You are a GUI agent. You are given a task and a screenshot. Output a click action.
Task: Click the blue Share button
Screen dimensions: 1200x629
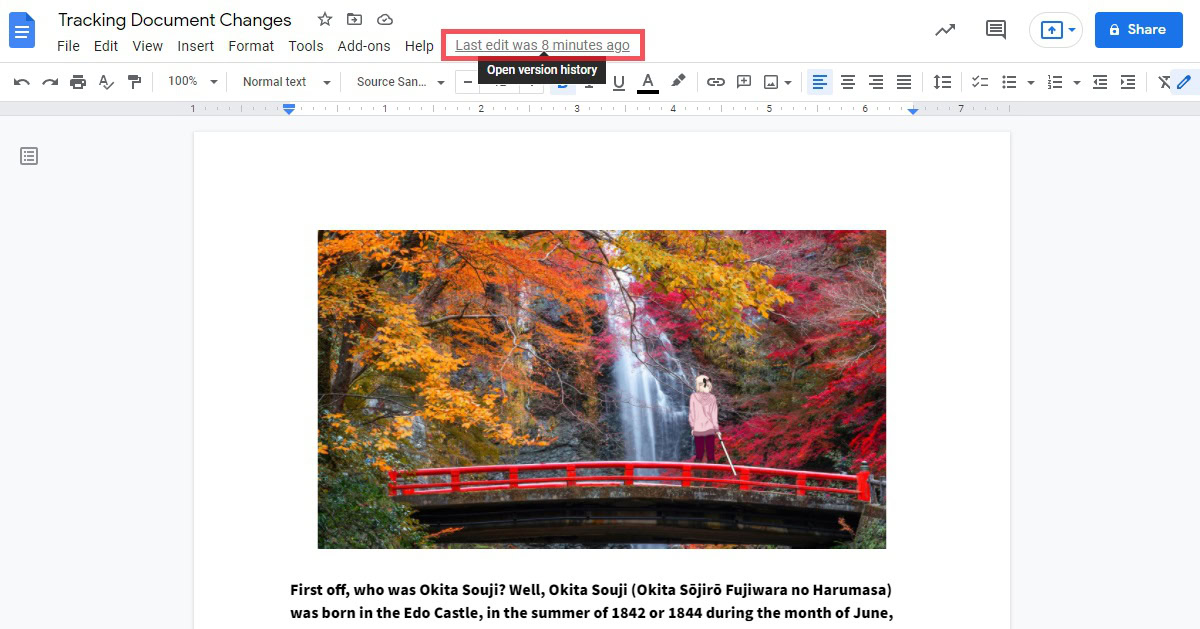pyautogui.click(x=1139, y=30)
